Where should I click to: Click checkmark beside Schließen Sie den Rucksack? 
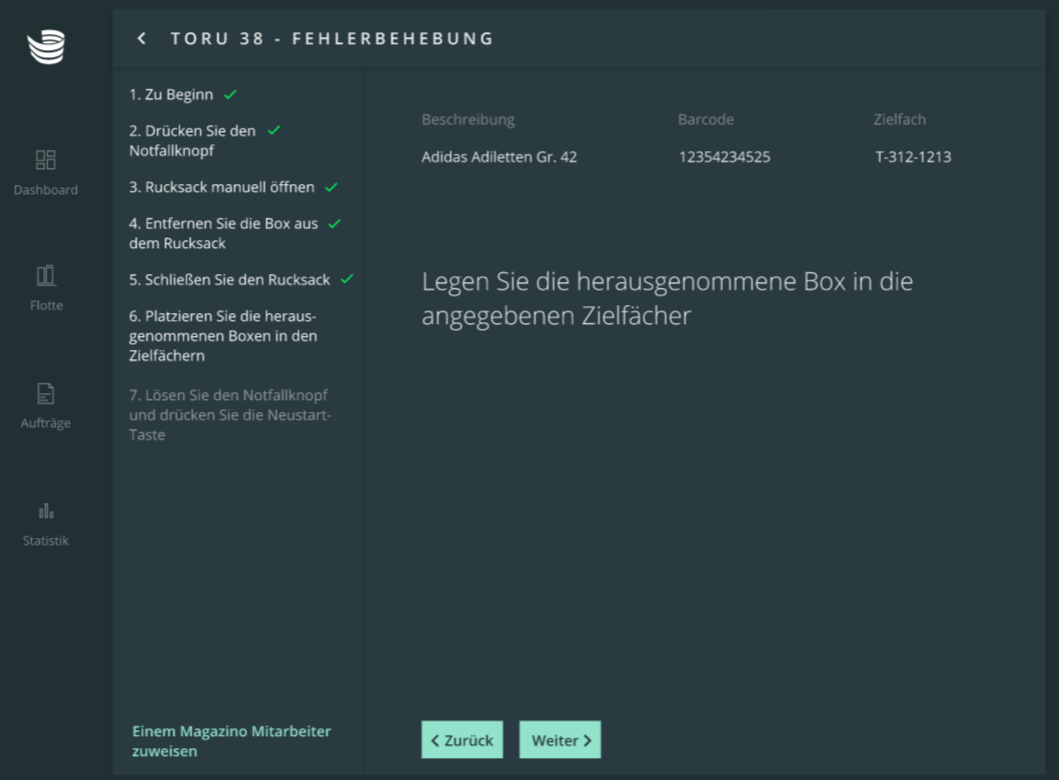347,279
